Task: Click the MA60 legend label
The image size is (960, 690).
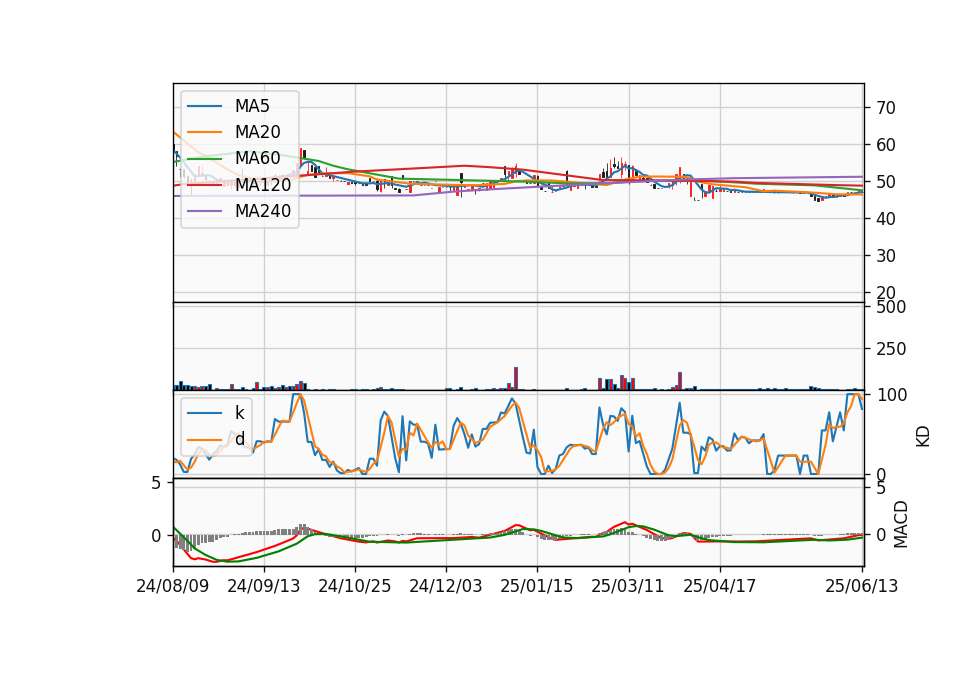Action: click(x=257, y=158)
